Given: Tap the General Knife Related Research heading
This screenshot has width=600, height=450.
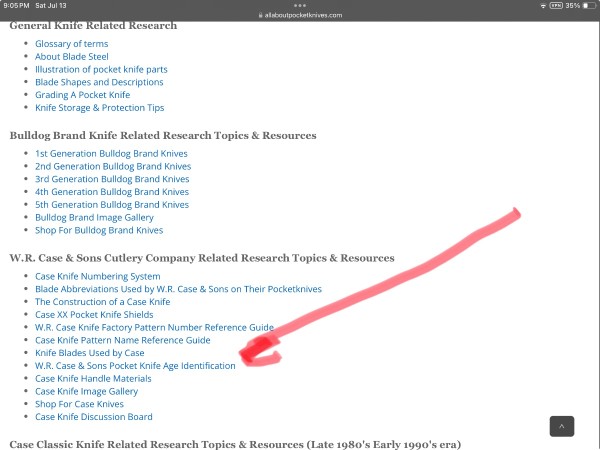Looking at the screenshot, I should point(93,26).
